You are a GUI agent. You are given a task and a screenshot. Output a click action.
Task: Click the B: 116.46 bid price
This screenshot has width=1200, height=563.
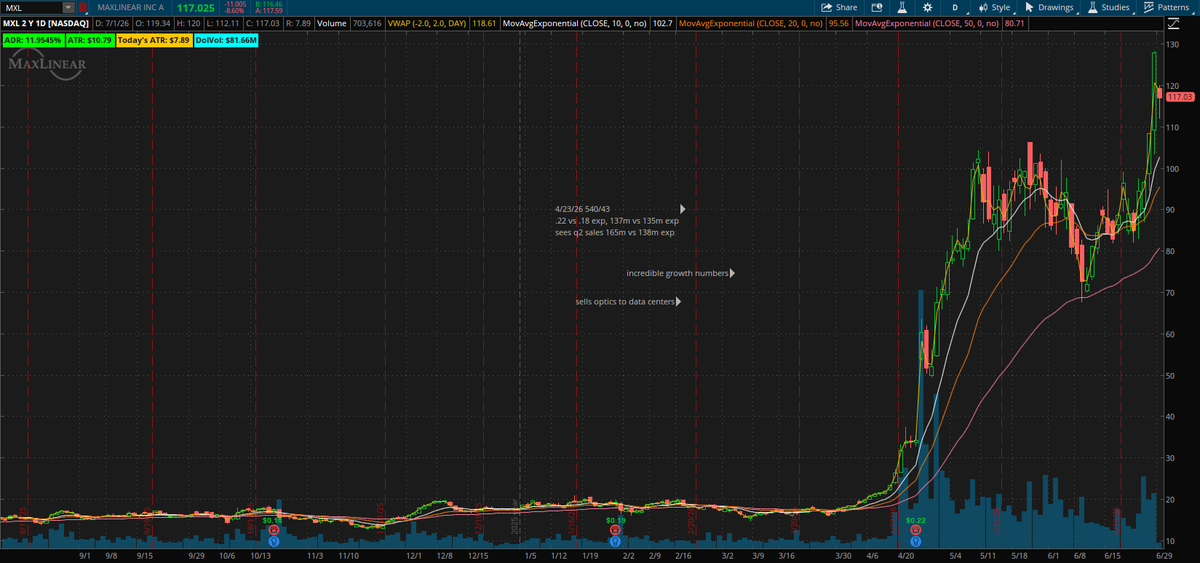pos(269,5)
